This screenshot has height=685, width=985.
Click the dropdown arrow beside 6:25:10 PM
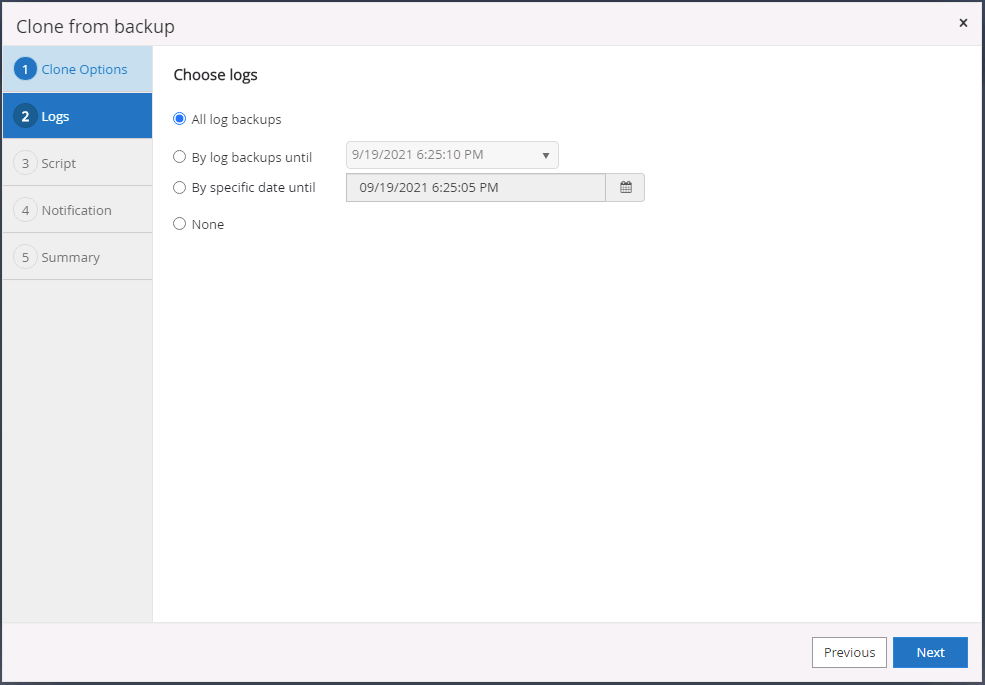546,156
